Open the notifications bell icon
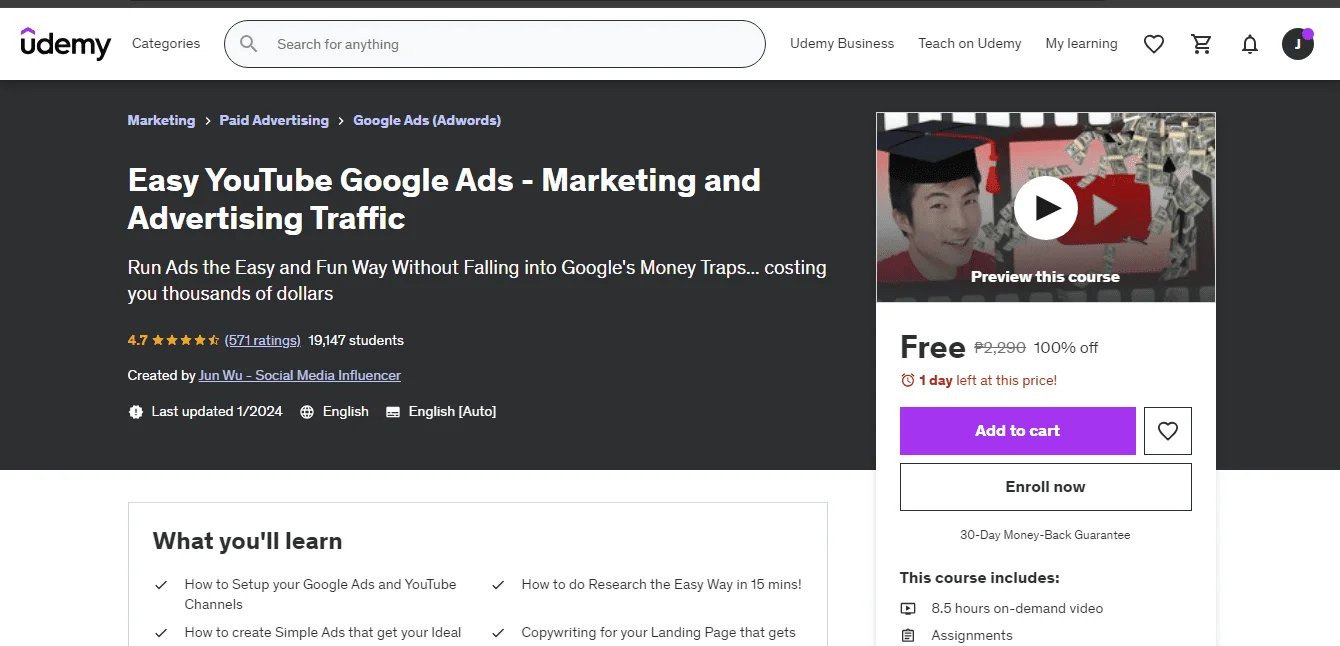The height and width of the screenshot is (646, 1340). click(x=1250, y=44)
